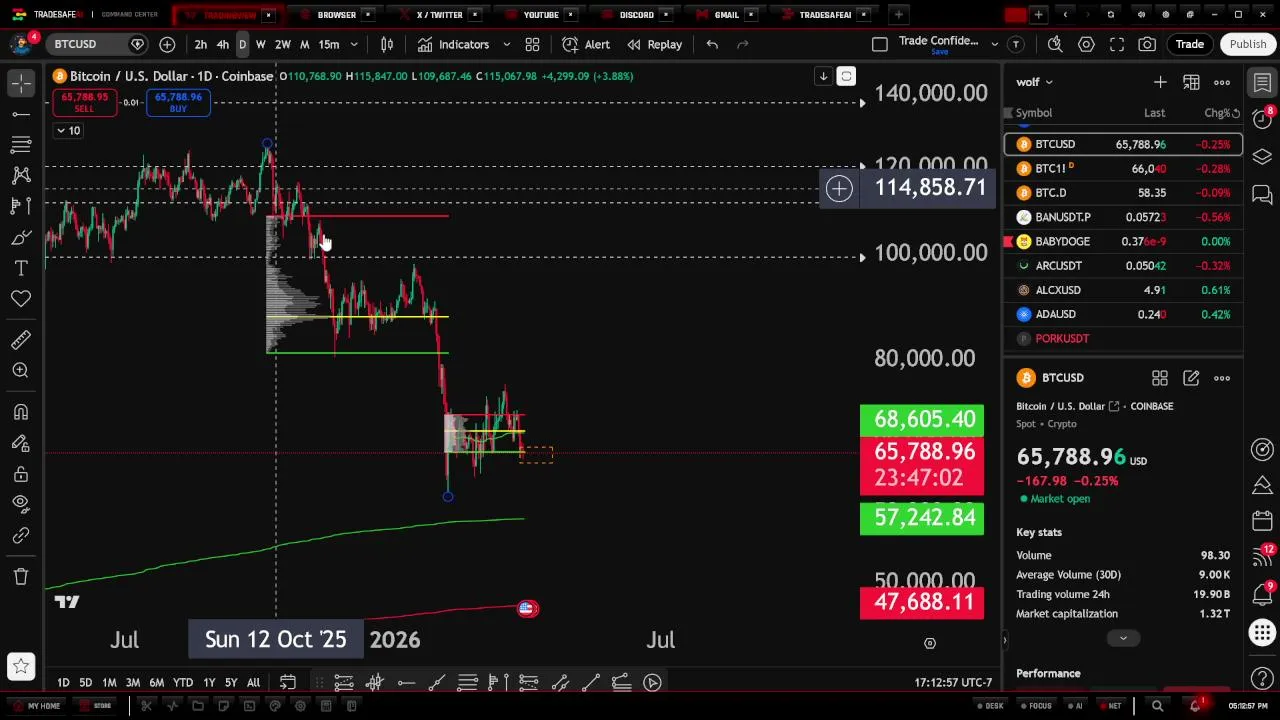Screen dimensions: 1280x720
Task: Open timezone setting 17:12:57 UTC-7
Action: [953, 682]
